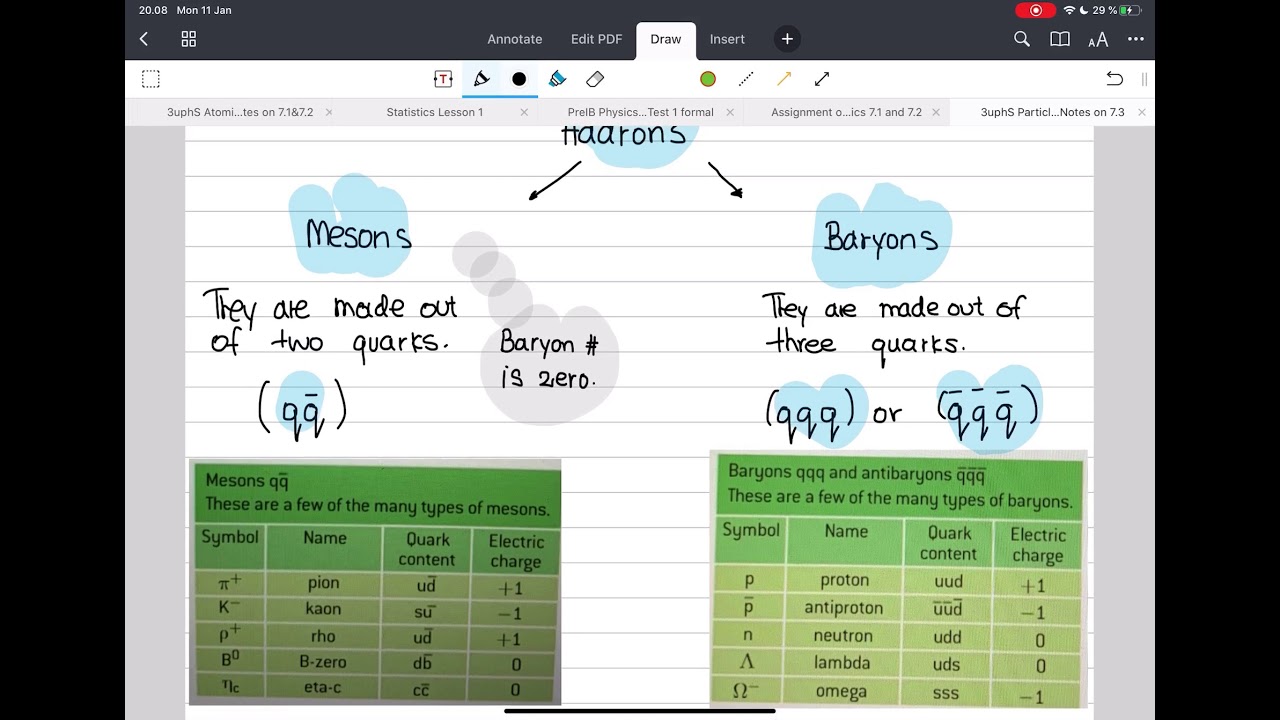Image resolution: width=1280 pixels, height=720 pixels.
Task: Choose the black ink color dot
Action: [x=519, y=79]
